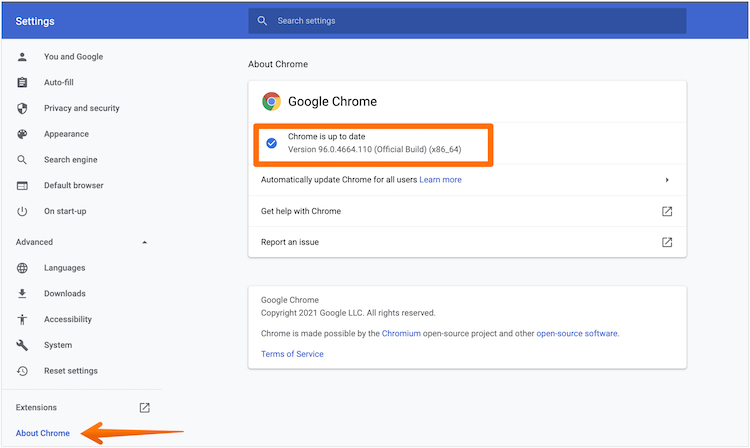Open Reset settings page

[x=70, y=371]
